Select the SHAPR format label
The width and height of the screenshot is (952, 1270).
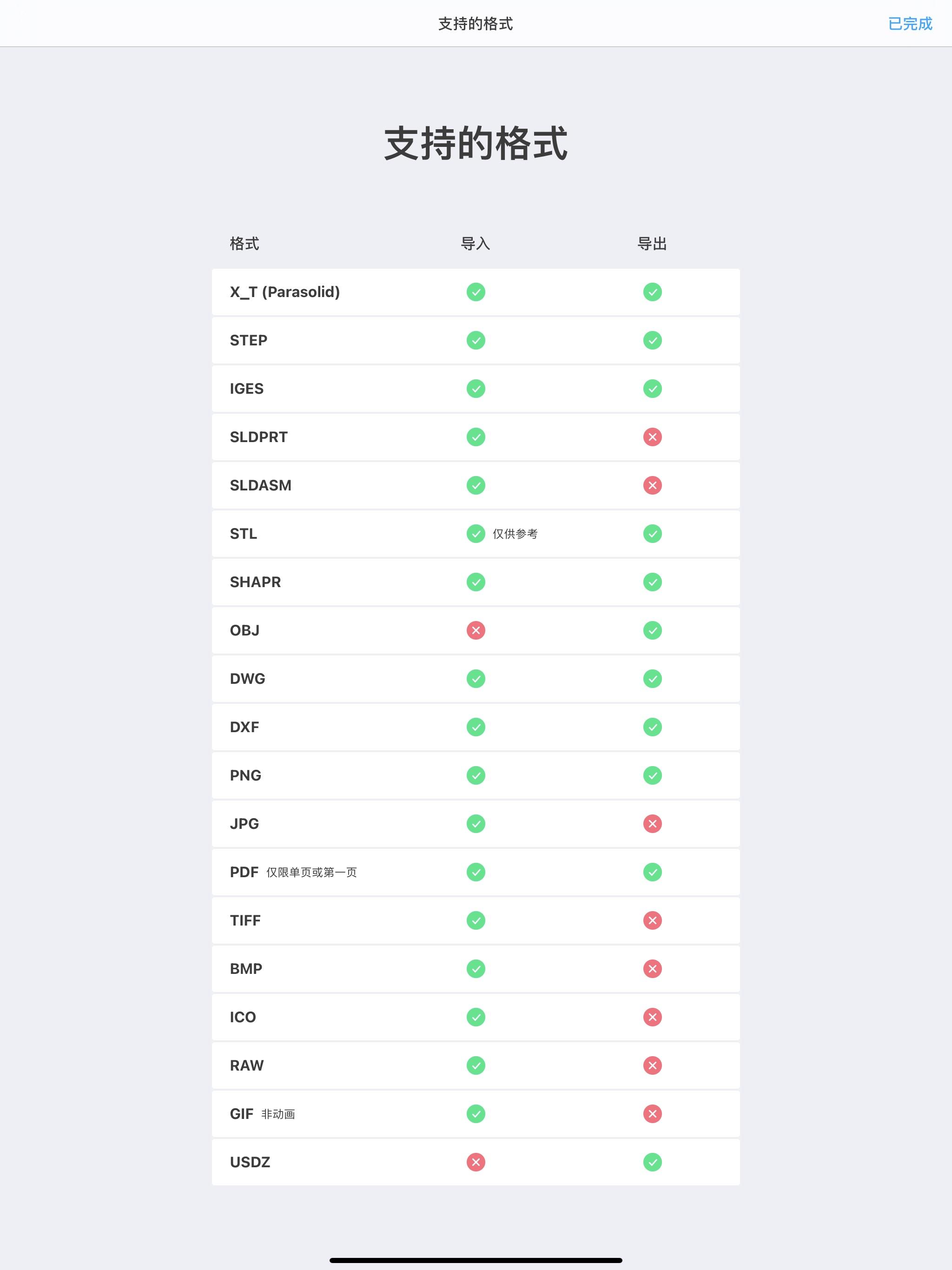(x=256, y=582)
